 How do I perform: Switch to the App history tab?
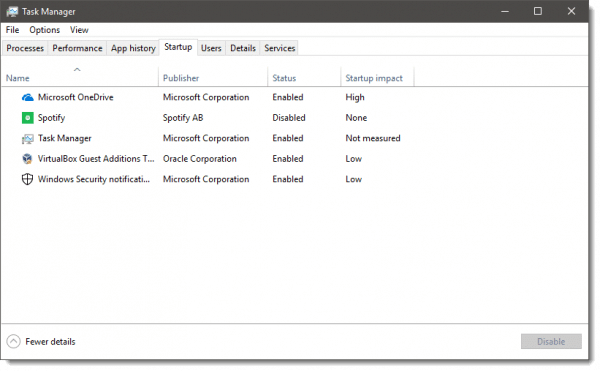click(x=133, y=48)
